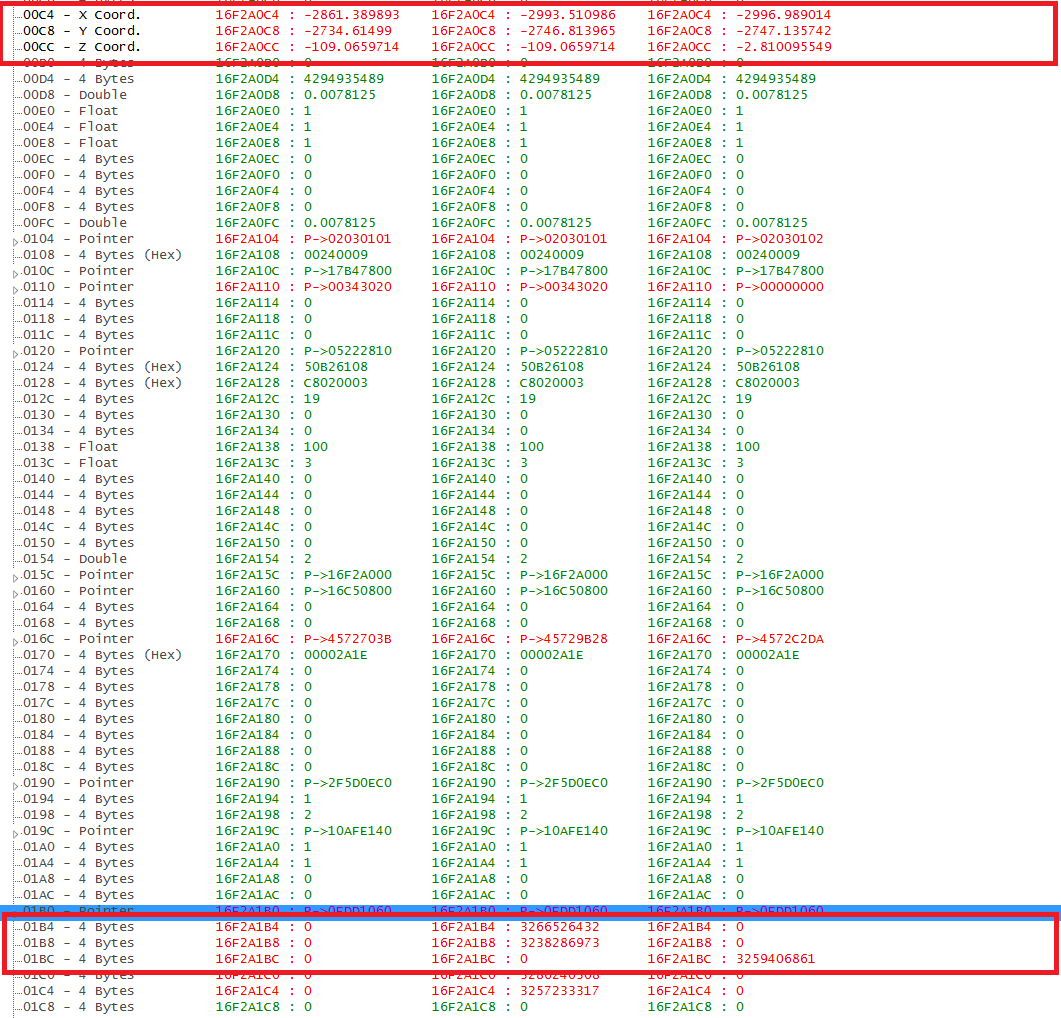The image size is (1061, 1018).
Task: Select the 0198 4 Bytes row label
Action: tap(78, 815)
